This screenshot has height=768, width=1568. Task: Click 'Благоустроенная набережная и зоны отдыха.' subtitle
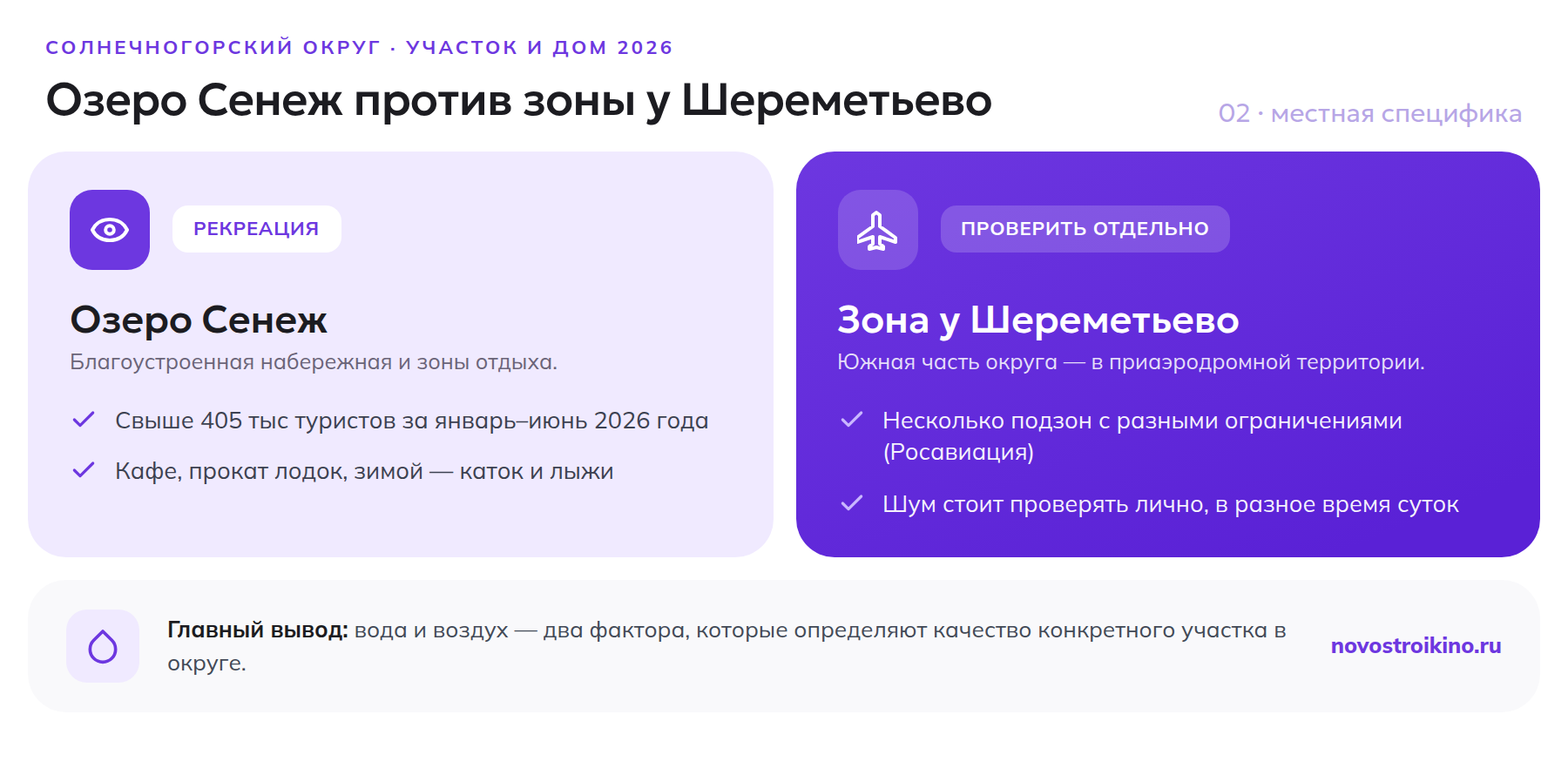click(314, 361)
